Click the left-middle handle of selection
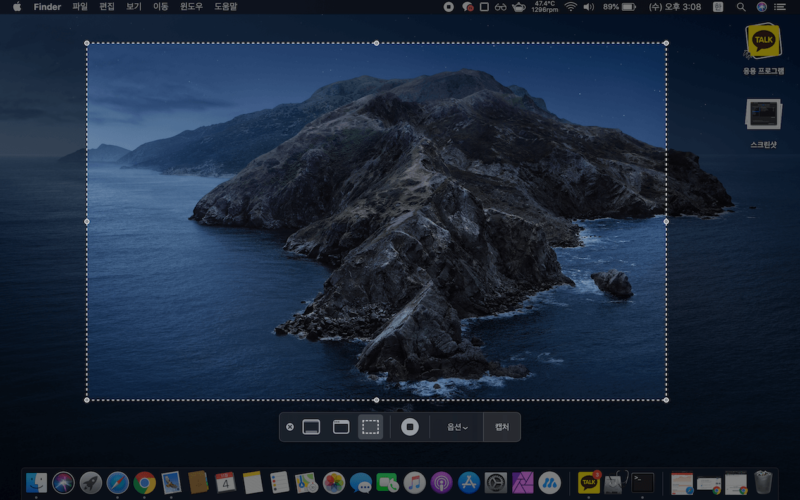This screenshot has height=500, width=800. click(87, 221)
